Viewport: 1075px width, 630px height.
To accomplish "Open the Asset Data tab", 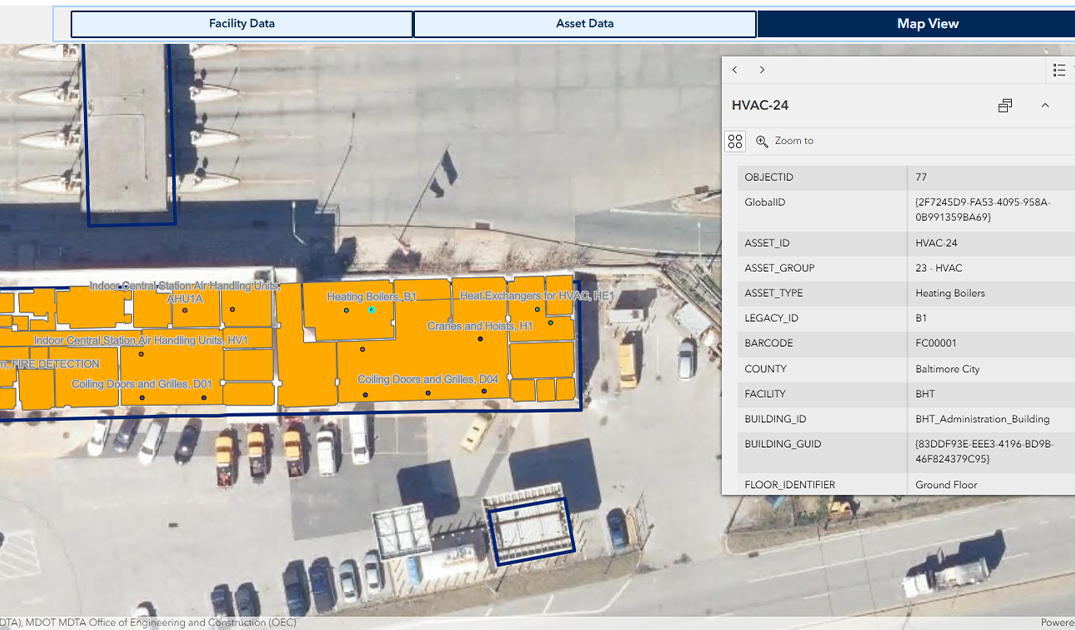I will [585, 24].
